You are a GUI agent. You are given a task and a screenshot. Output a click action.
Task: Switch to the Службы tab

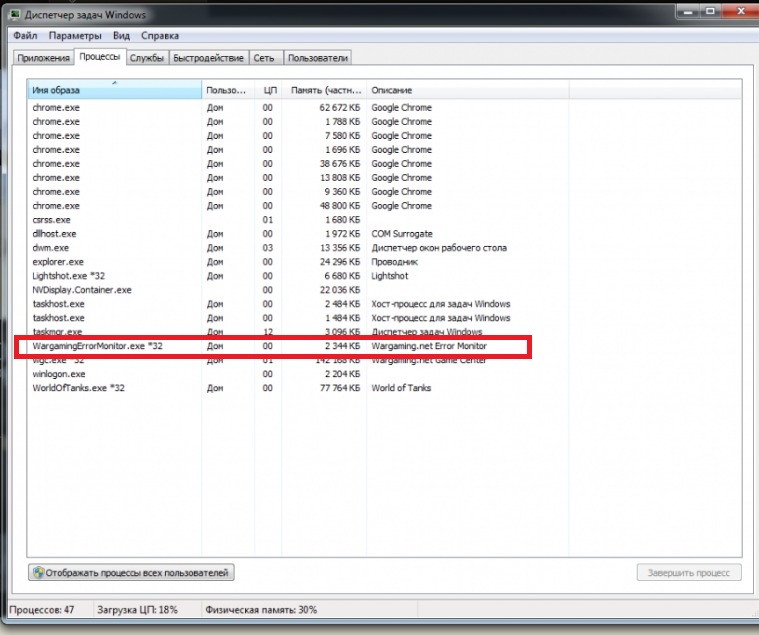point(147,58)
